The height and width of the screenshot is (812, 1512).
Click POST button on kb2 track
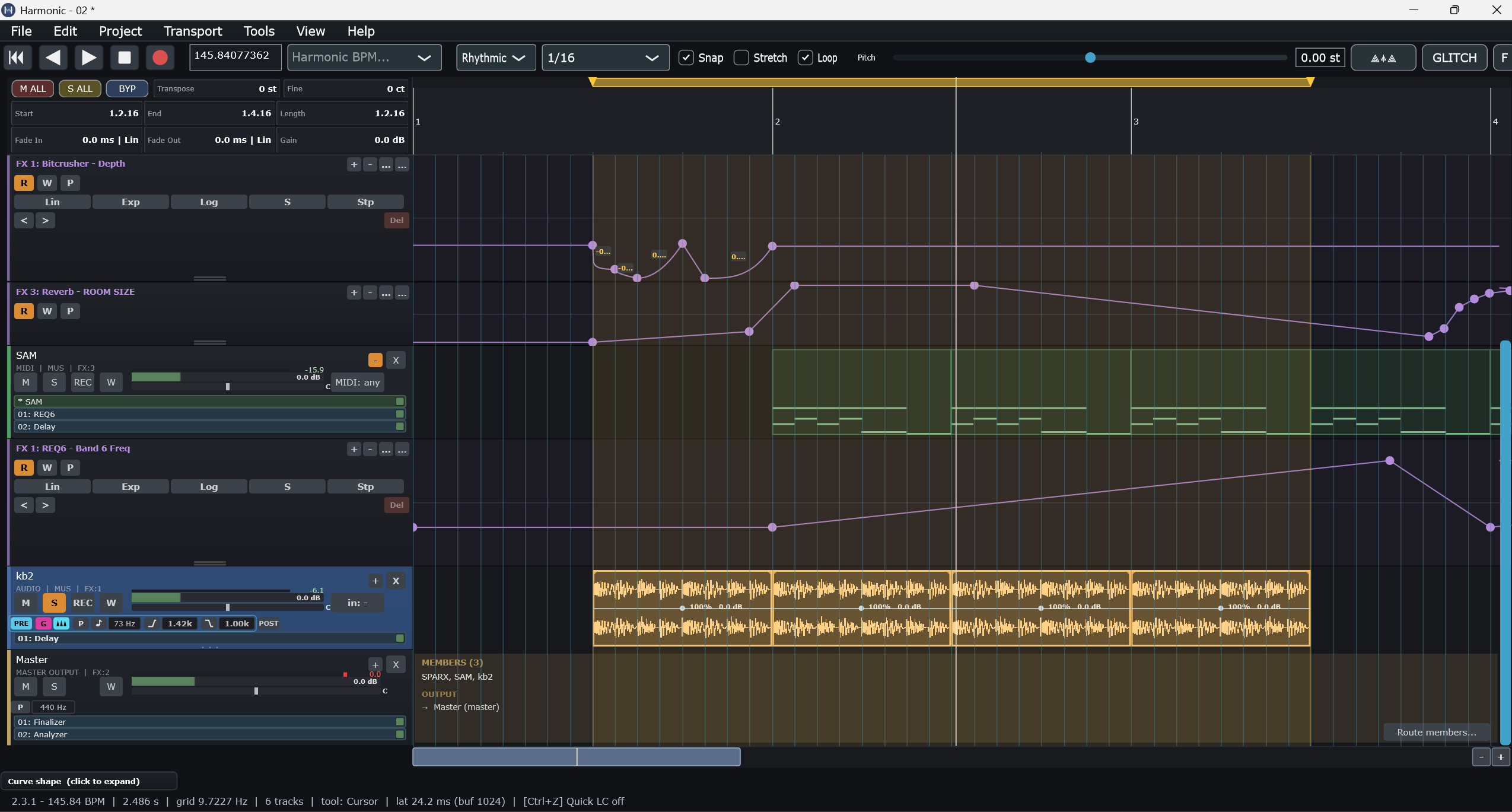tap(268, 623)
